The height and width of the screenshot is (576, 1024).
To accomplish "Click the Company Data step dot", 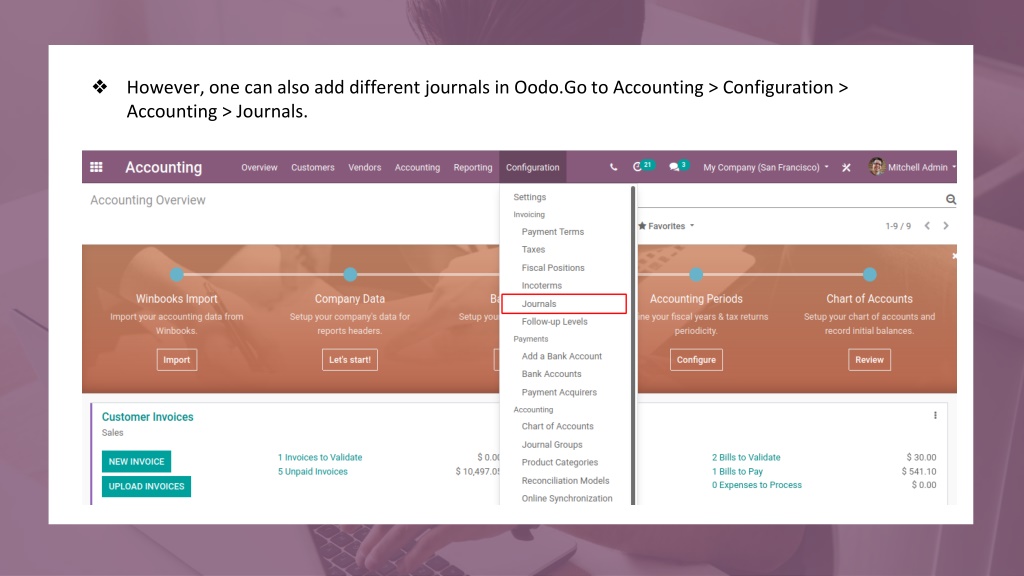I will coord(350,274).
